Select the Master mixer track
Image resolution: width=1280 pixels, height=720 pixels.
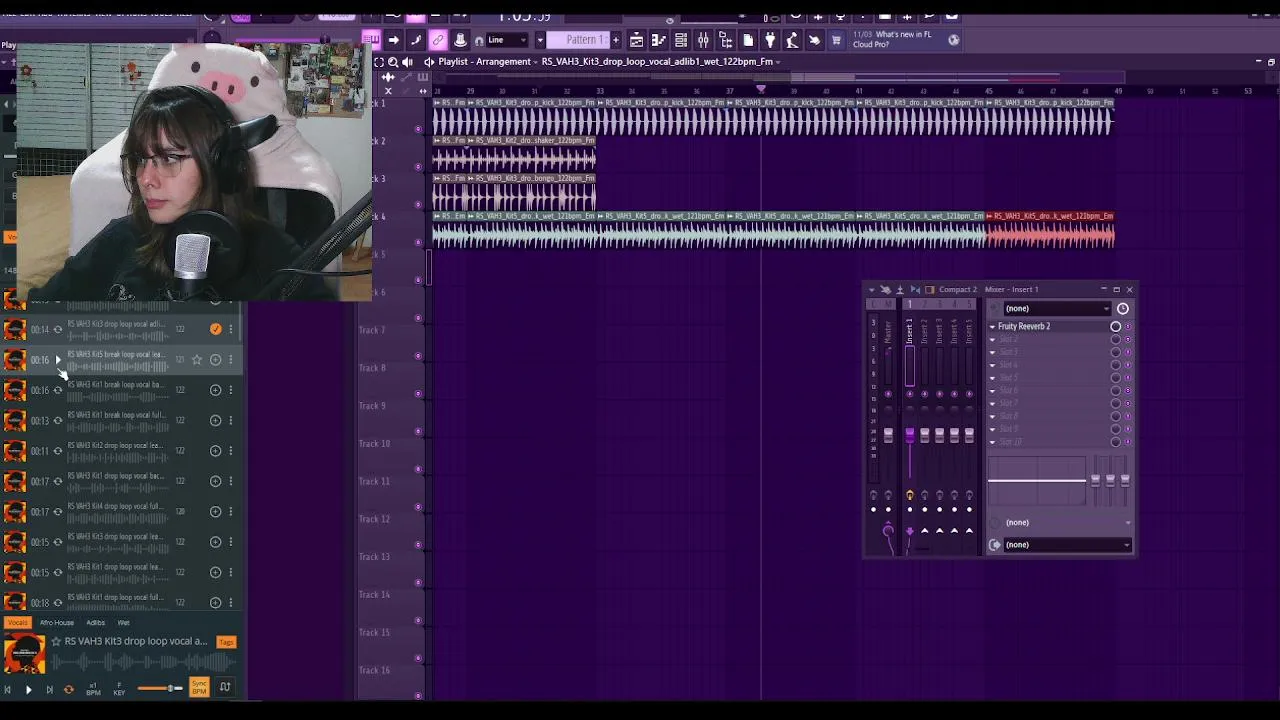point(888,334)
